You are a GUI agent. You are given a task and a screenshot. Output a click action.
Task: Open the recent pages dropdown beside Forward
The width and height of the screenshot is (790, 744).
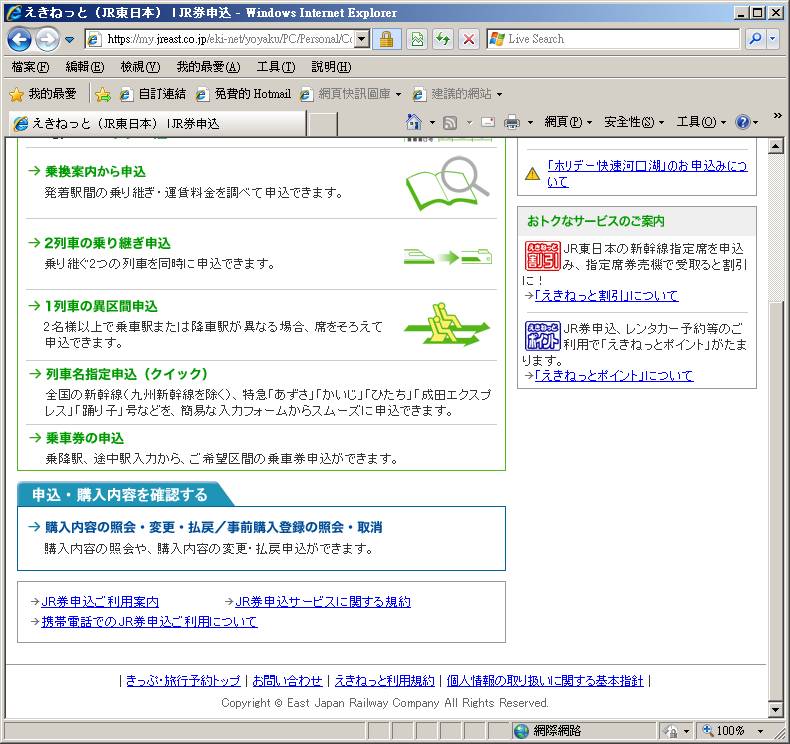[70, 39]
